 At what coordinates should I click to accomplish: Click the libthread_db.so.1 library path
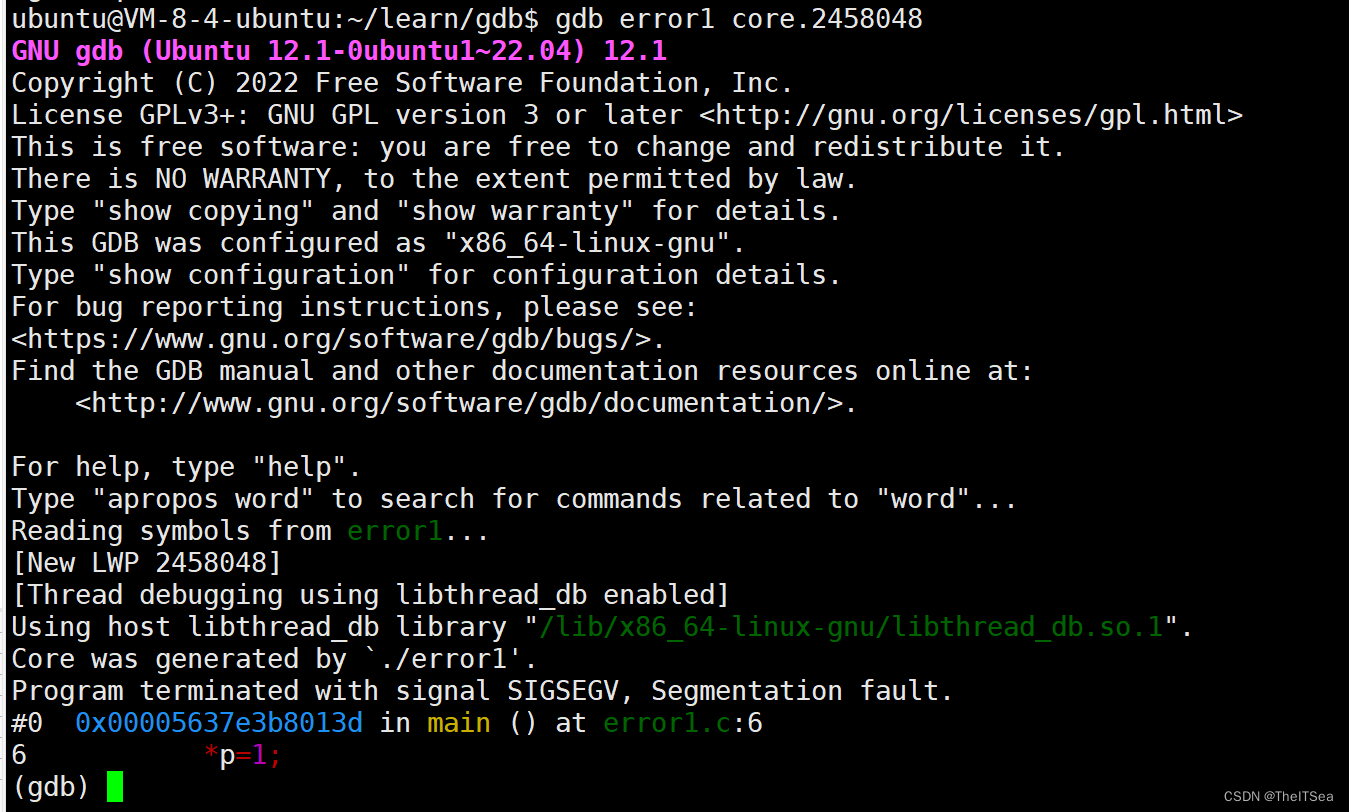(x=851, y=626)
